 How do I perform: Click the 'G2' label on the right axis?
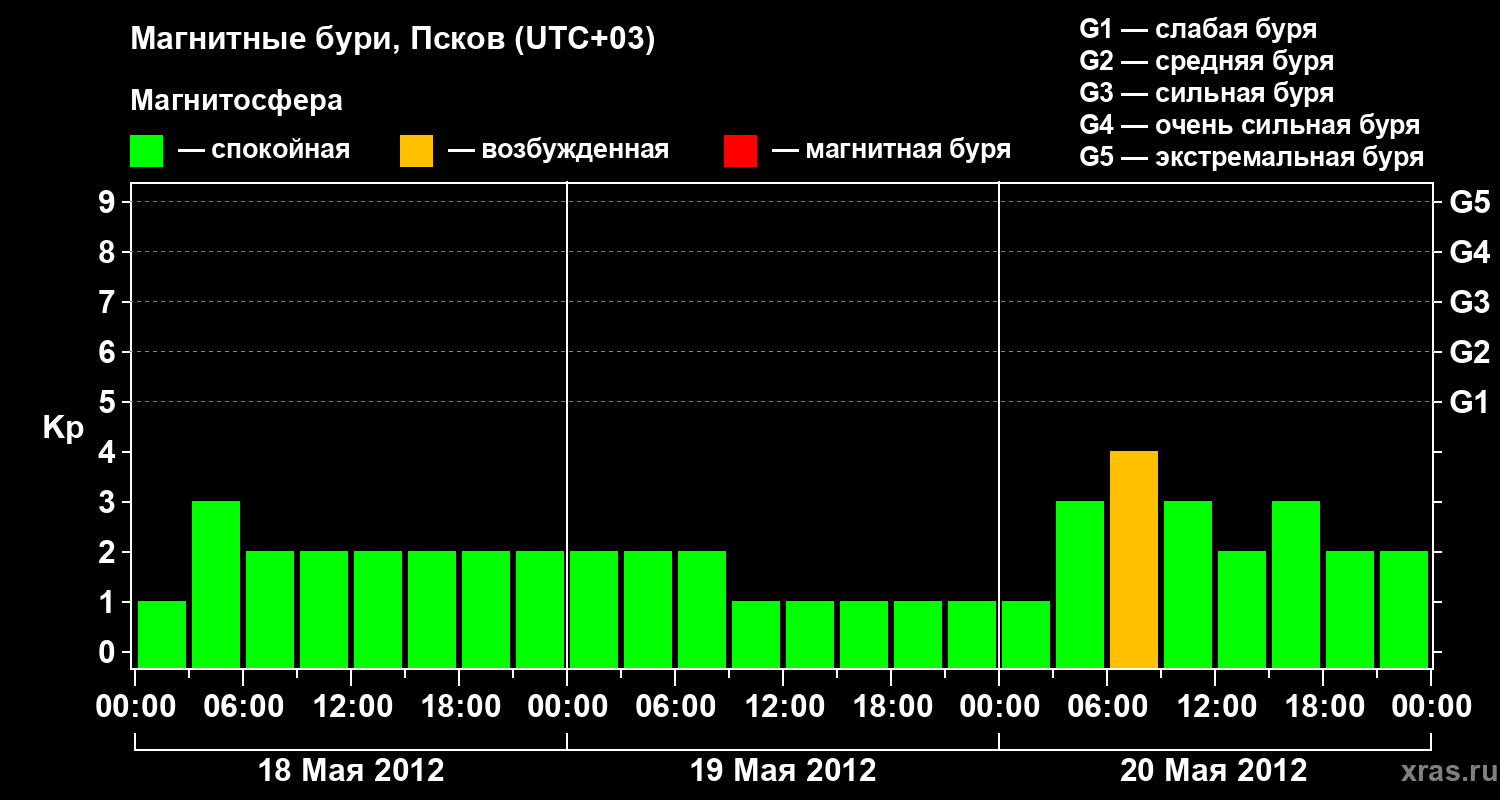(x=1469, y=352)
